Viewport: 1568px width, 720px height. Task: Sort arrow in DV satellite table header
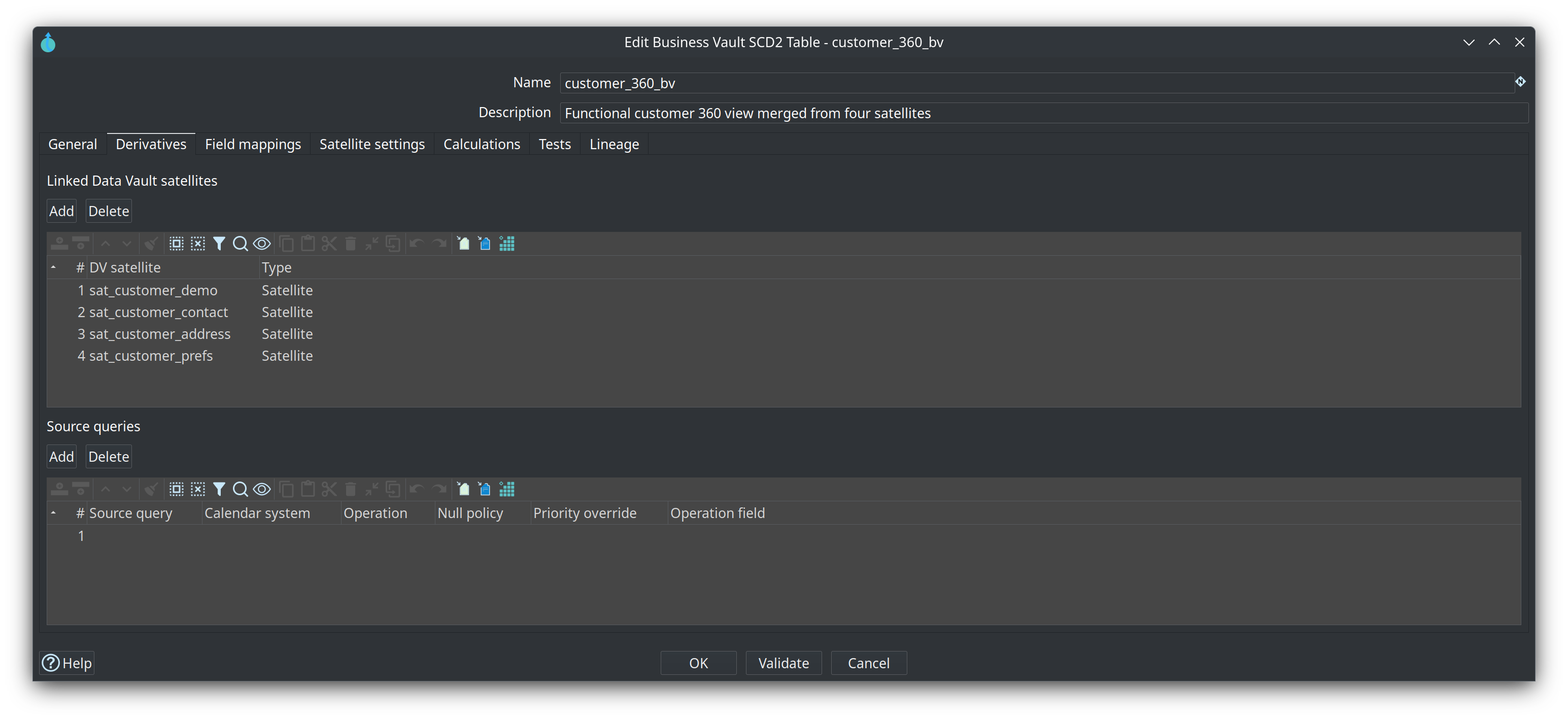[54, 267]
